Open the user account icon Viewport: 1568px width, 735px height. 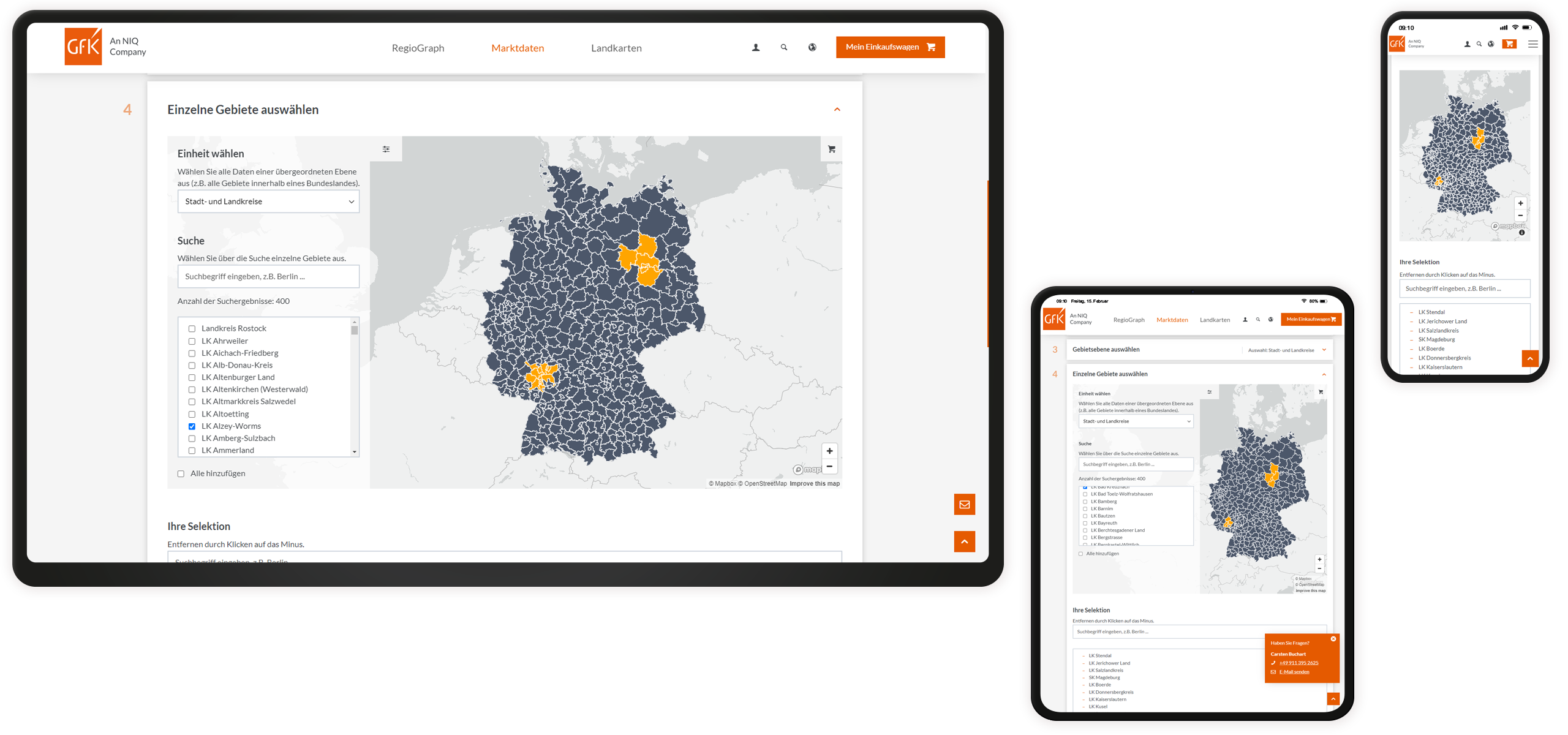pos(755,47)
